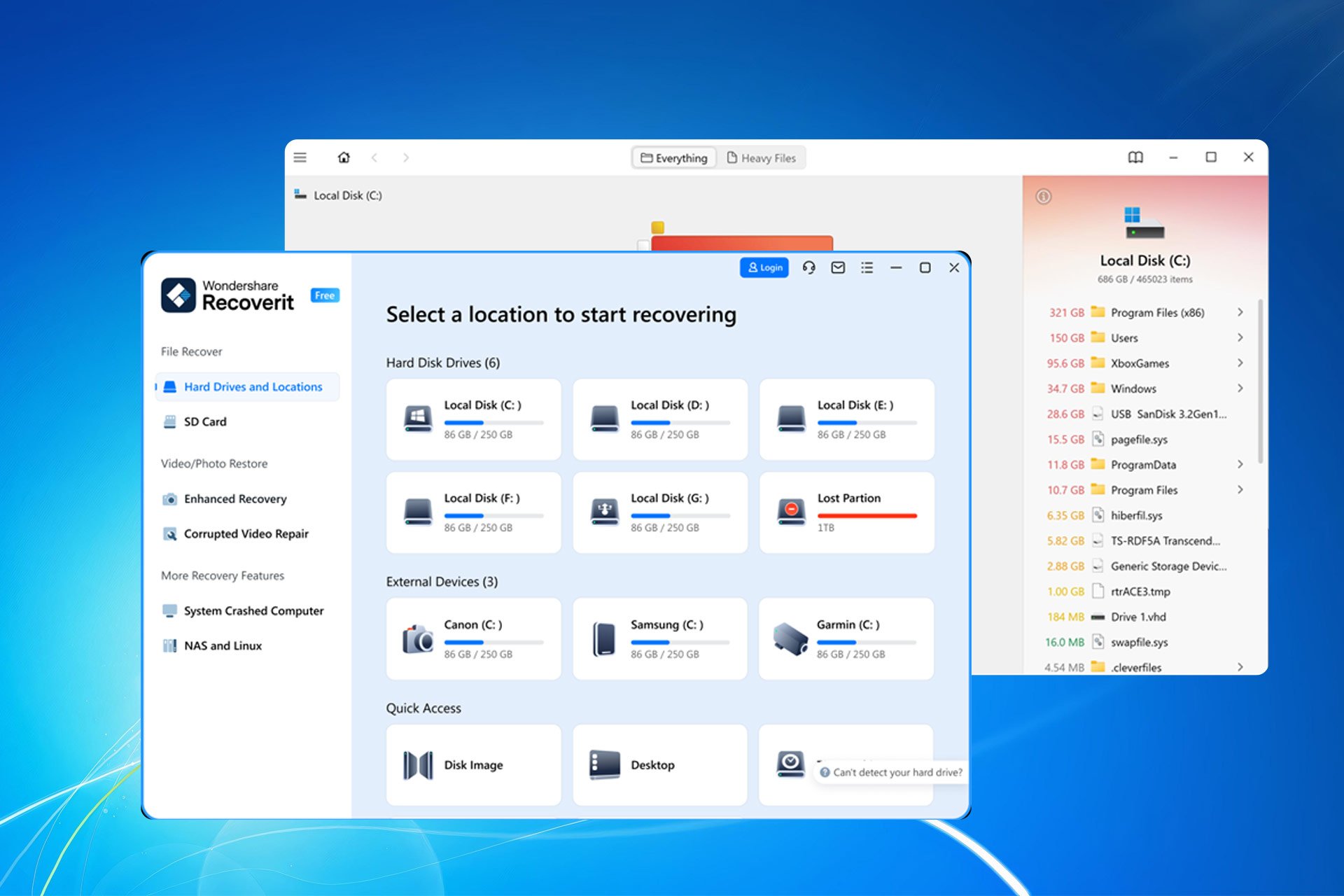Viewport: 1344px width, 896px height.
Task: Click the disk panel vertical scrollbar
Action: 1260,381
